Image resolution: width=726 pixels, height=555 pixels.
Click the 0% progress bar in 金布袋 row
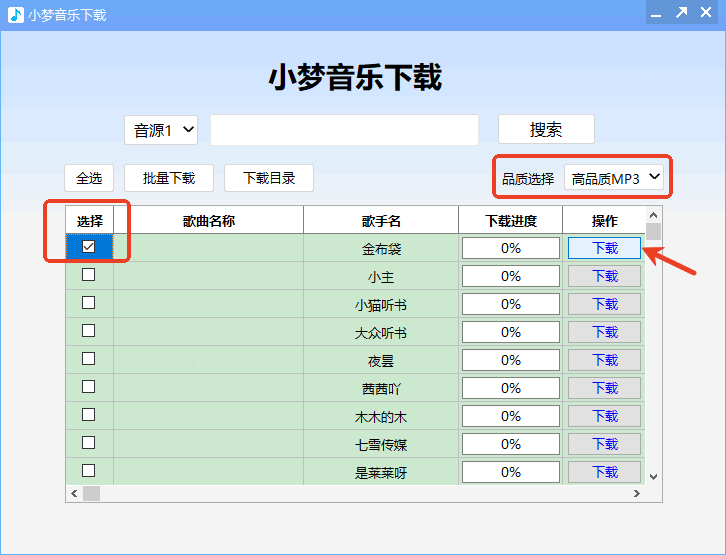coord(511,248)
